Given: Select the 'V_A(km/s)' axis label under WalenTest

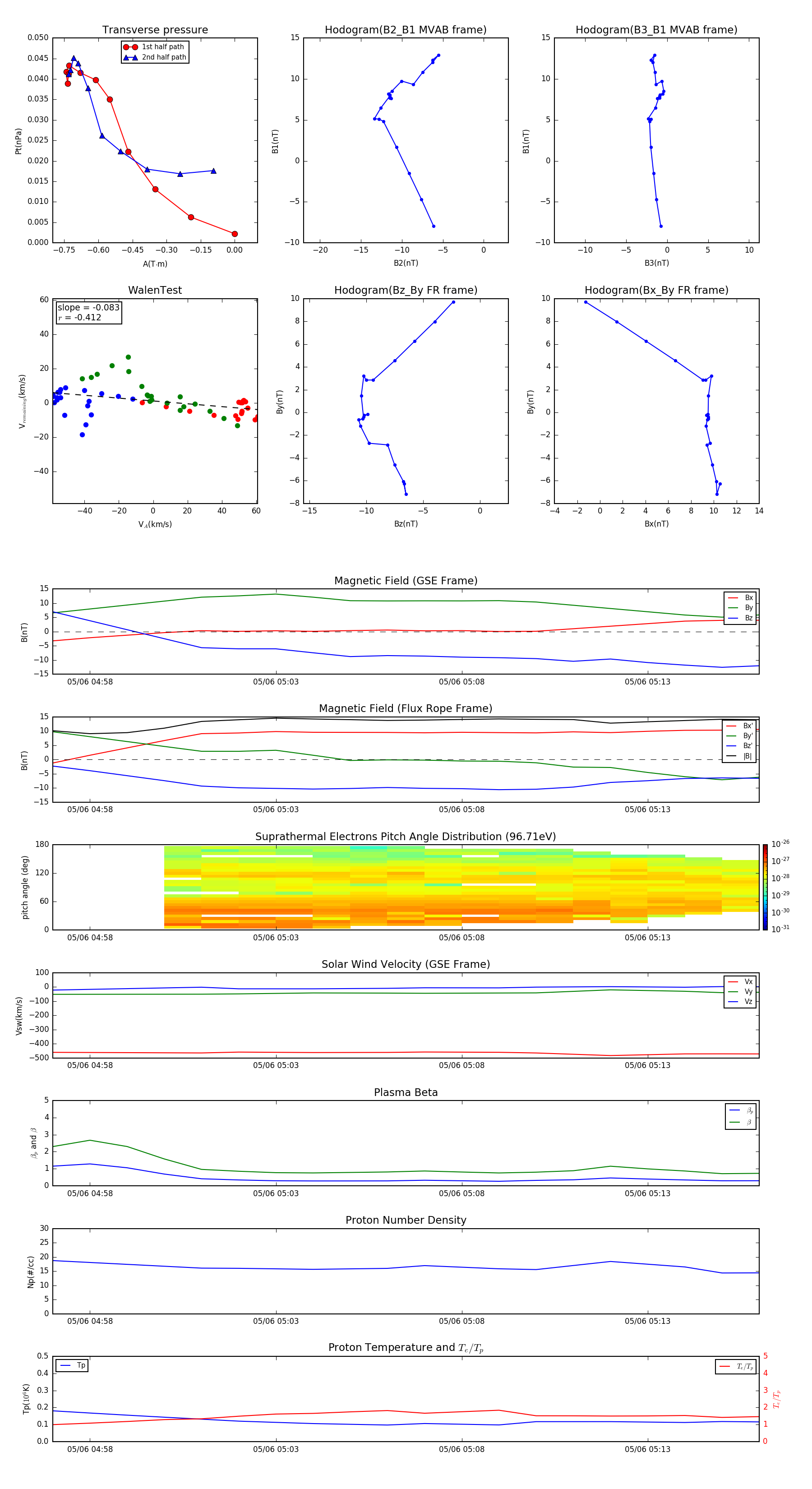Looking at the screenshot, I should [155, 524].
